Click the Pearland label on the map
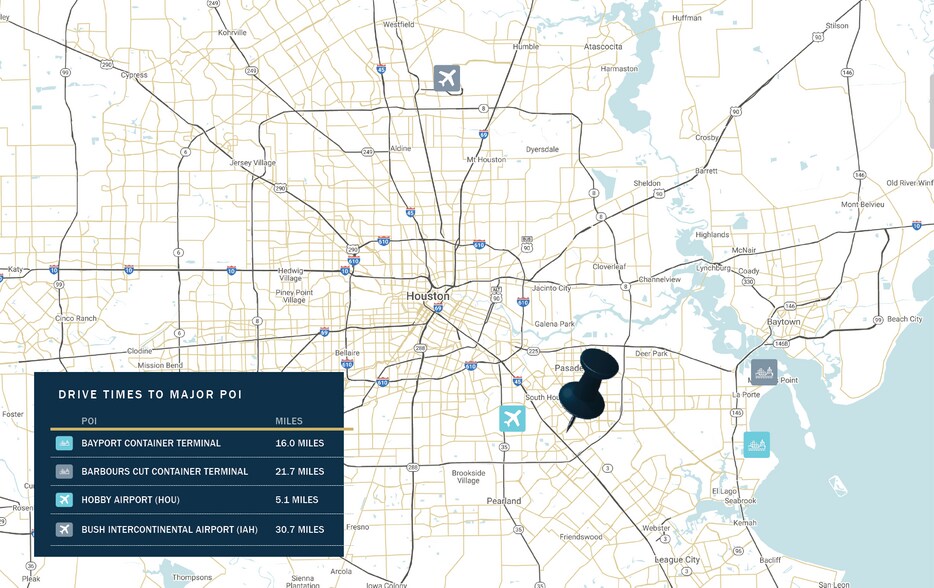The image size is (934, 588). pos(504,500)
